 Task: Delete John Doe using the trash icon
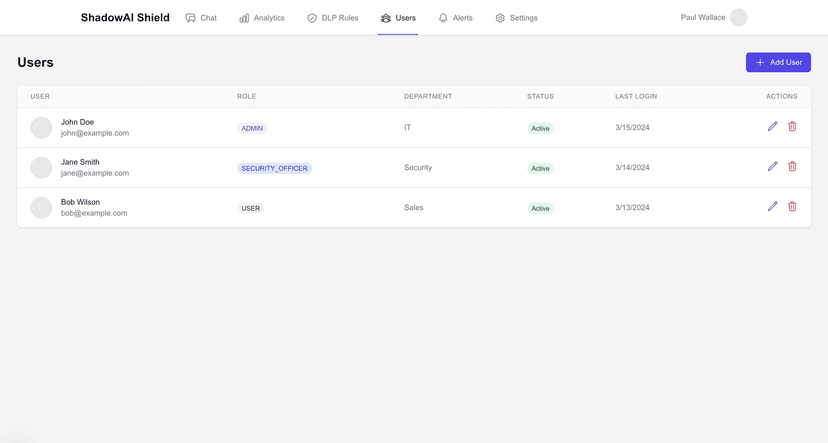[x=792, y=126]
